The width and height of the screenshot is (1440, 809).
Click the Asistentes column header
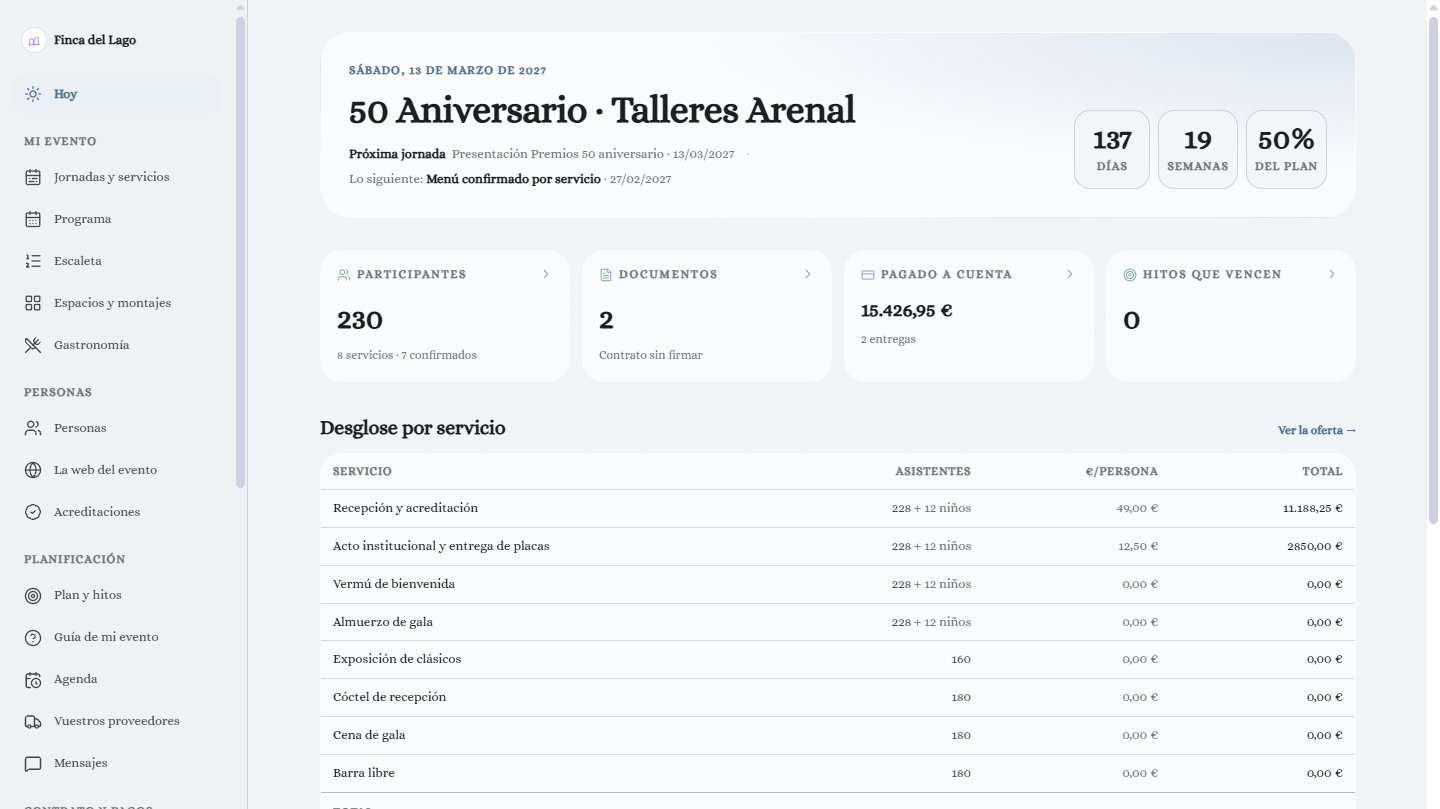click(x=933, y=471)
